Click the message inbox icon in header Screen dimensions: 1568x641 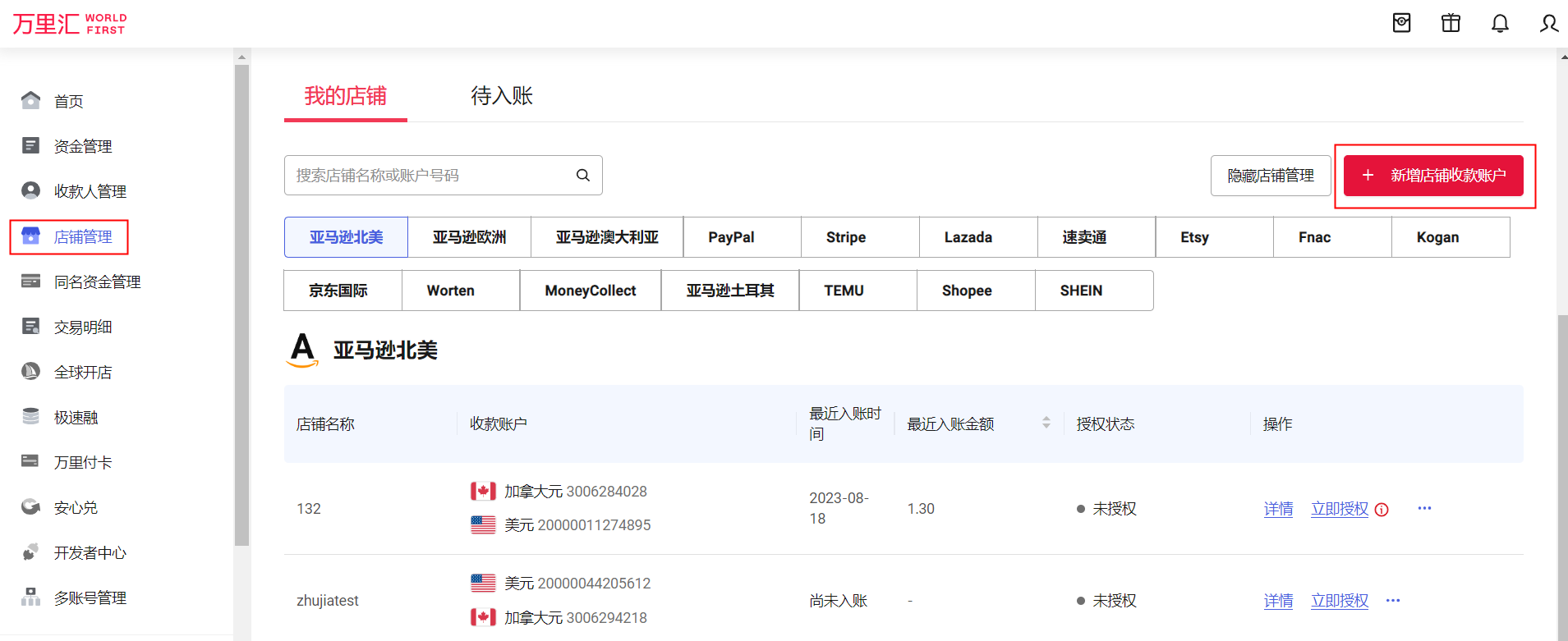pos(1401,23)
